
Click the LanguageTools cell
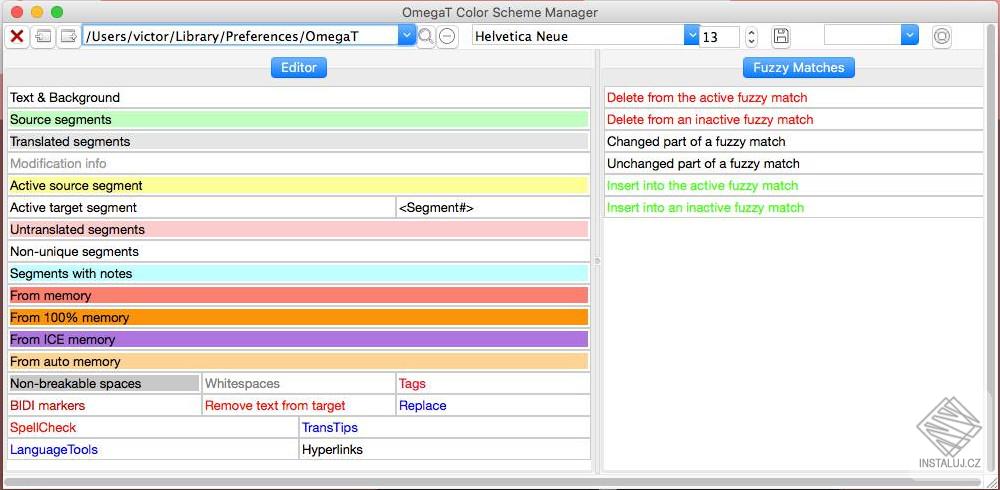[x=152, y=450]
